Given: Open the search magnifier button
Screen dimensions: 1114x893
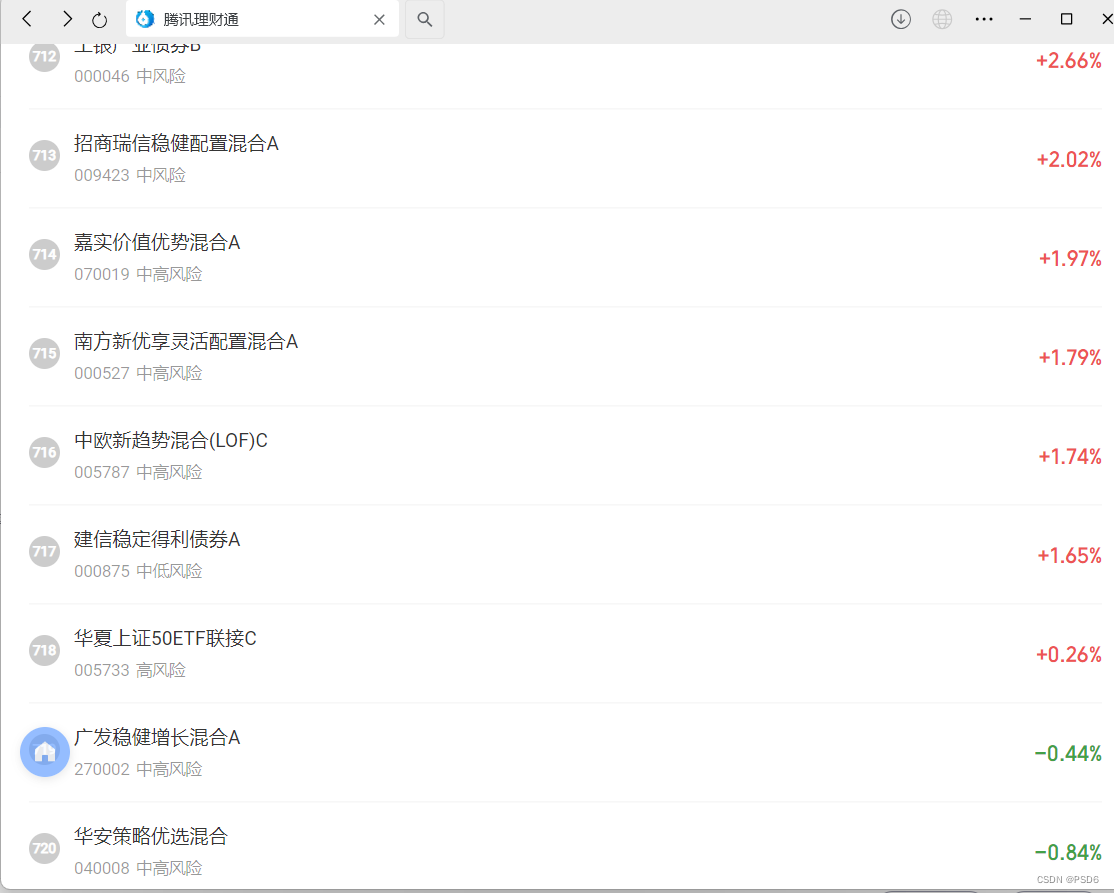Looking at the screenshot, I should tap(425, 19).
